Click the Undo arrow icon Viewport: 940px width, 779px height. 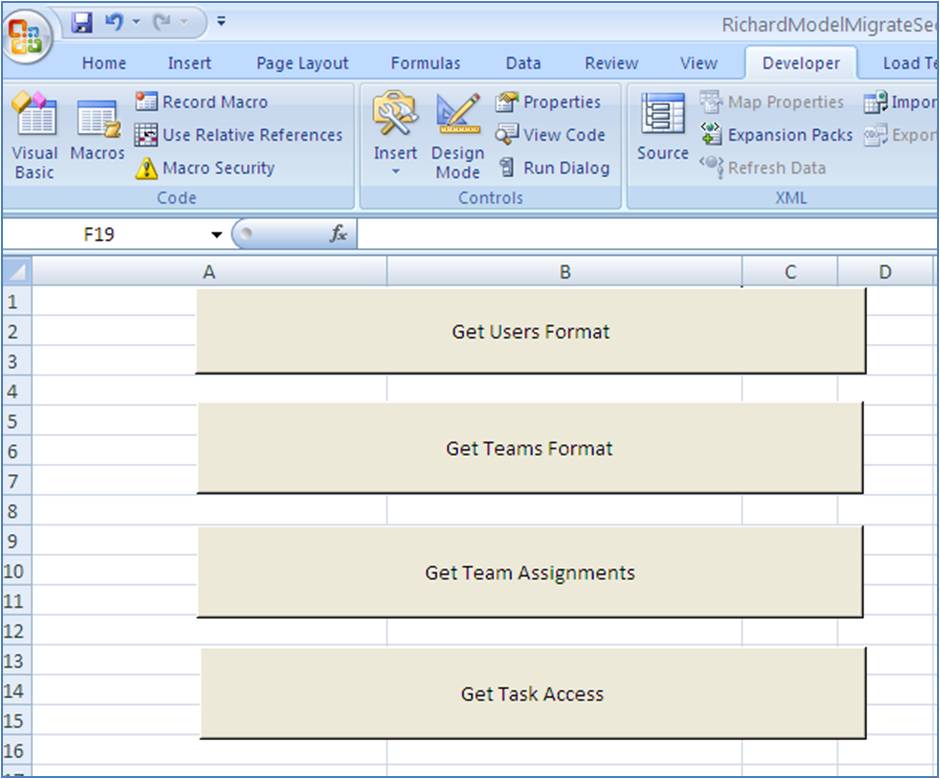pyautogui.click(x=113, y=22)
